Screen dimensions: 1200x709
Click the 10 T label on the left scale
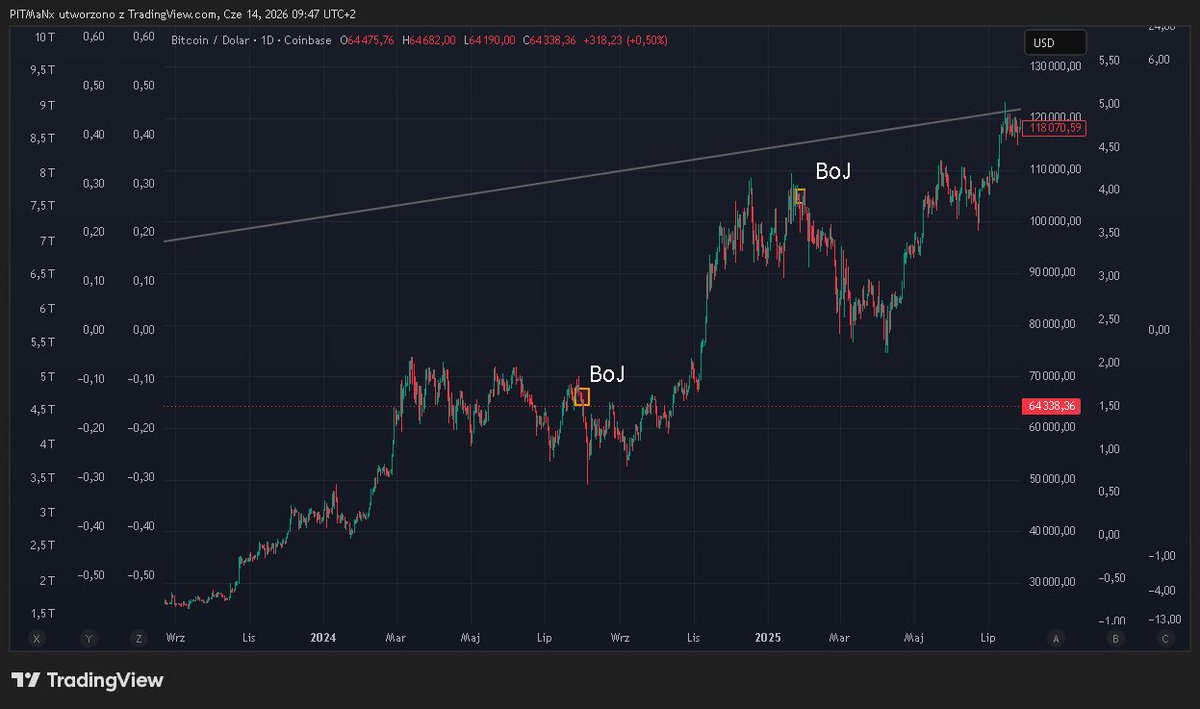[x=45, y=37]
